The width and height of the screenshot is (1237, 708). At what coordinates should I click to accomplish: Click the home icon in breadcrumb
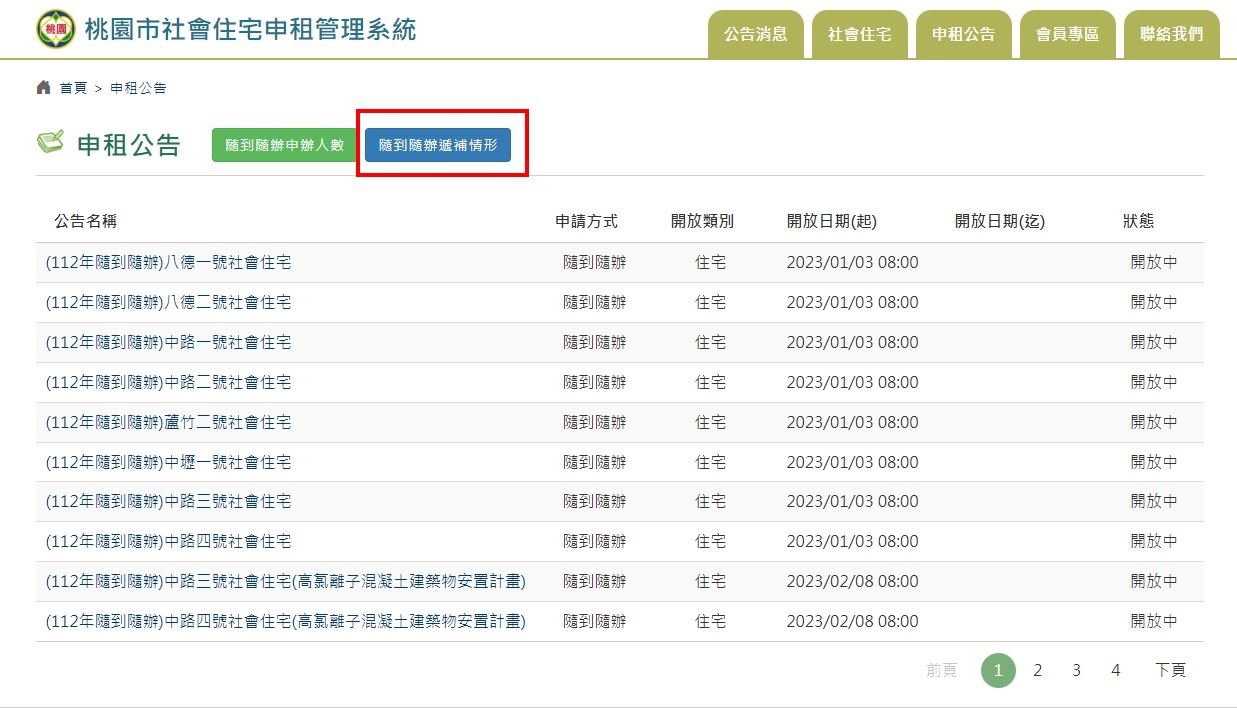43,88
